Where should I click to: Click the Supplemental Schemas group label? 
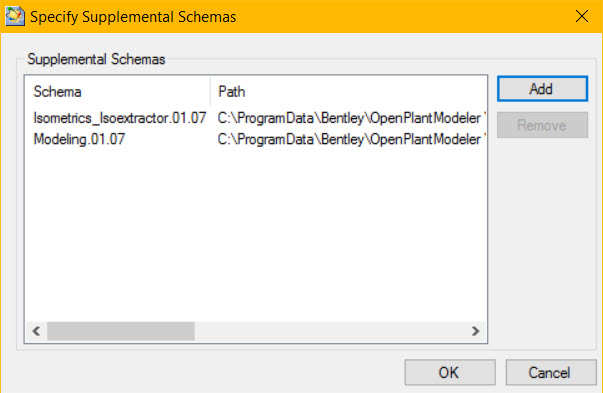coord(96,59)
